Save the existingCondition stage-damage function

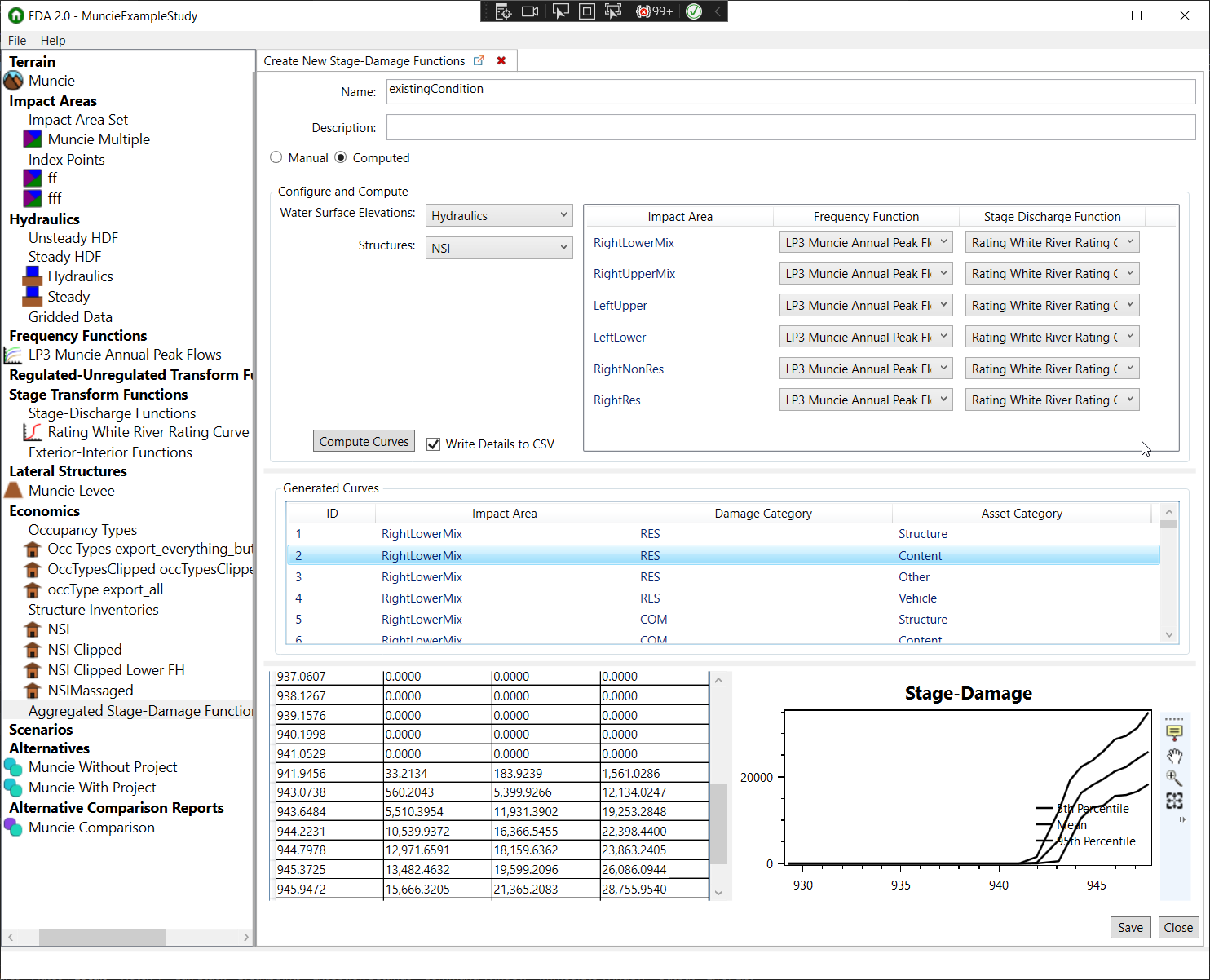tap(1130, 927)
